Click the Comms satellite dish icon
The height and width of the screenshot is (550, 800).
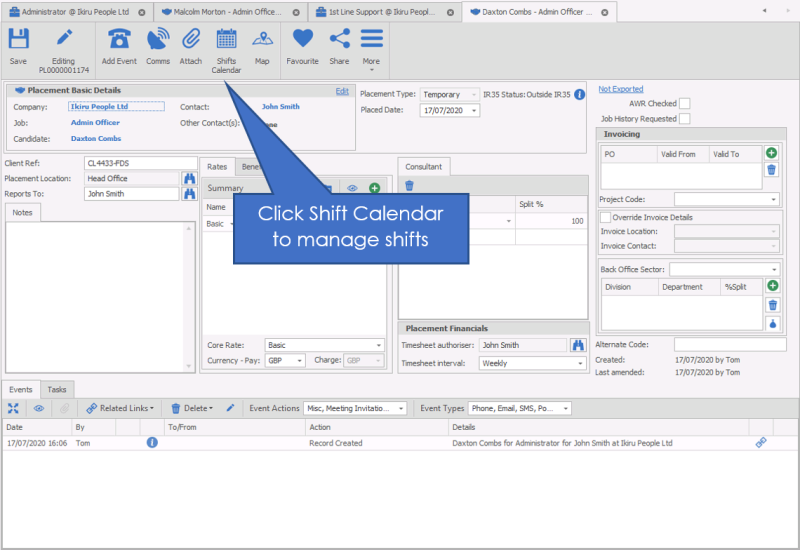tap(158, 47)
